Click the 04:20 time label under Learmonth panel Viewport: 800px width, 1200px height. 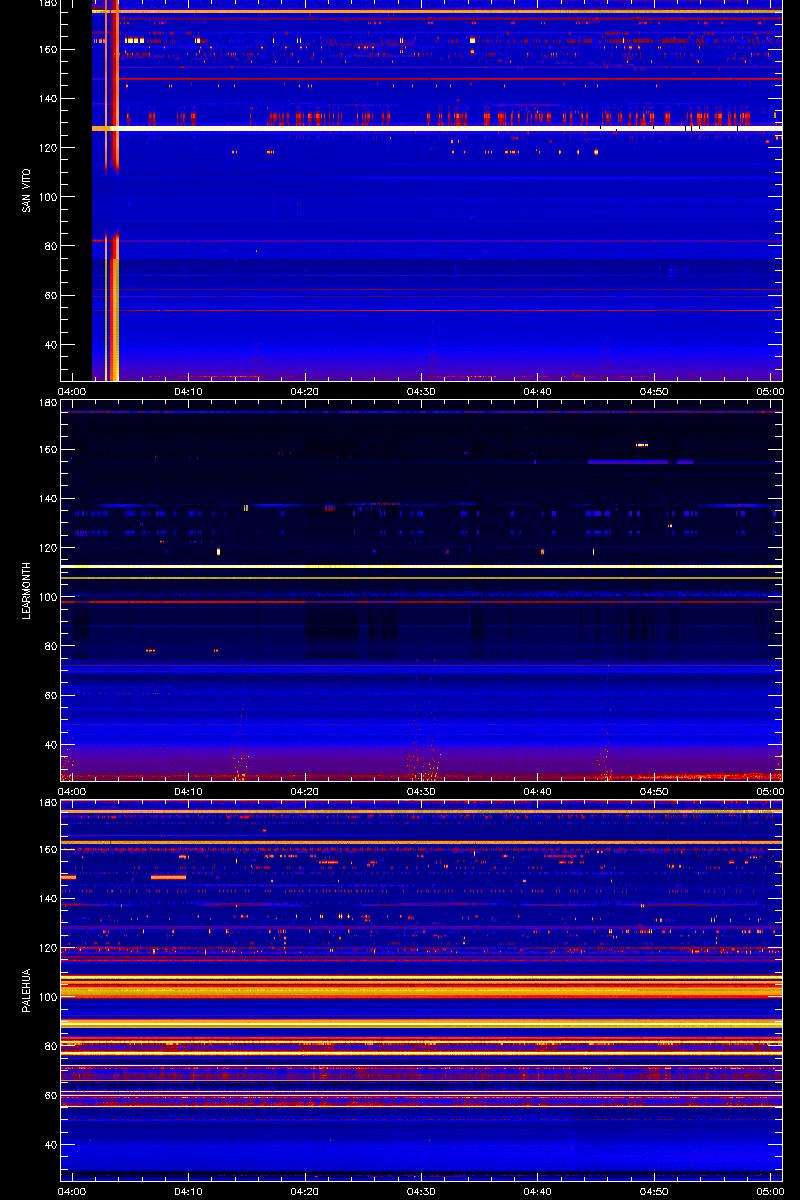tap(305, 791)
